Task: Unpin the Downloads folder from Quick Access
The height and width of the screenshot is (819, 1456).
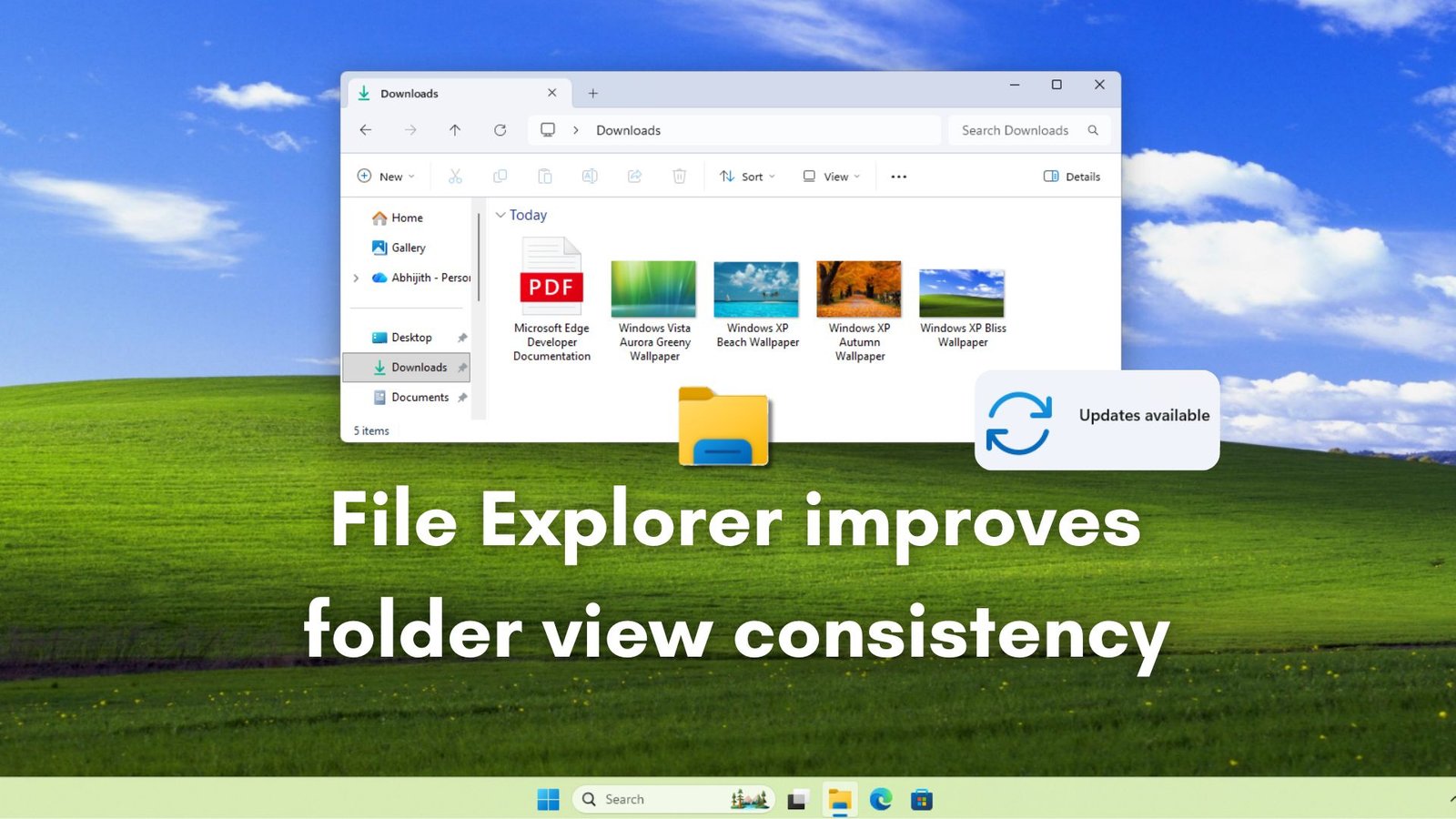Action: [x=463, y=367]
